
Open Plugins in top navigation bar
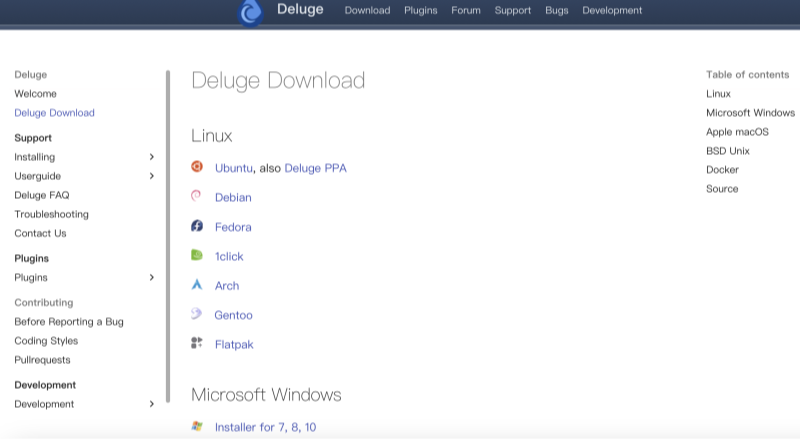(420, 10)
